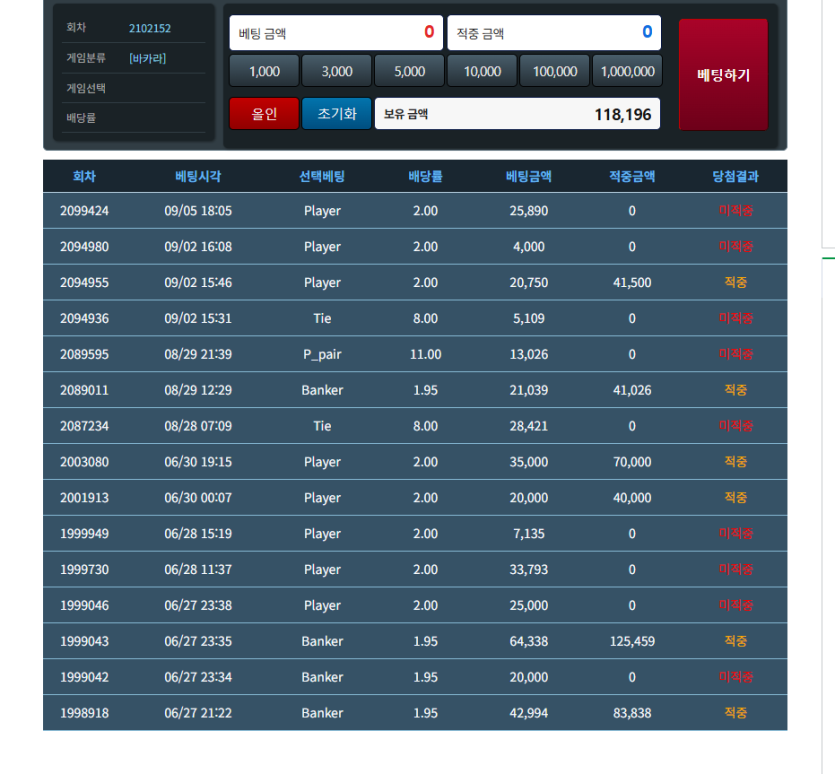Focus the 베팅 금액 input field
This screenshot has height=774, width=835.
tap(336, 32)
